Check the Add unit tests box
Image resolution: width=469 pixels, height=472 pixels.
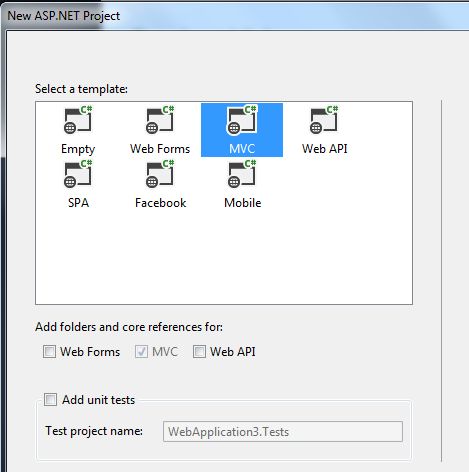pyautogui.click(x=50, y=399)
